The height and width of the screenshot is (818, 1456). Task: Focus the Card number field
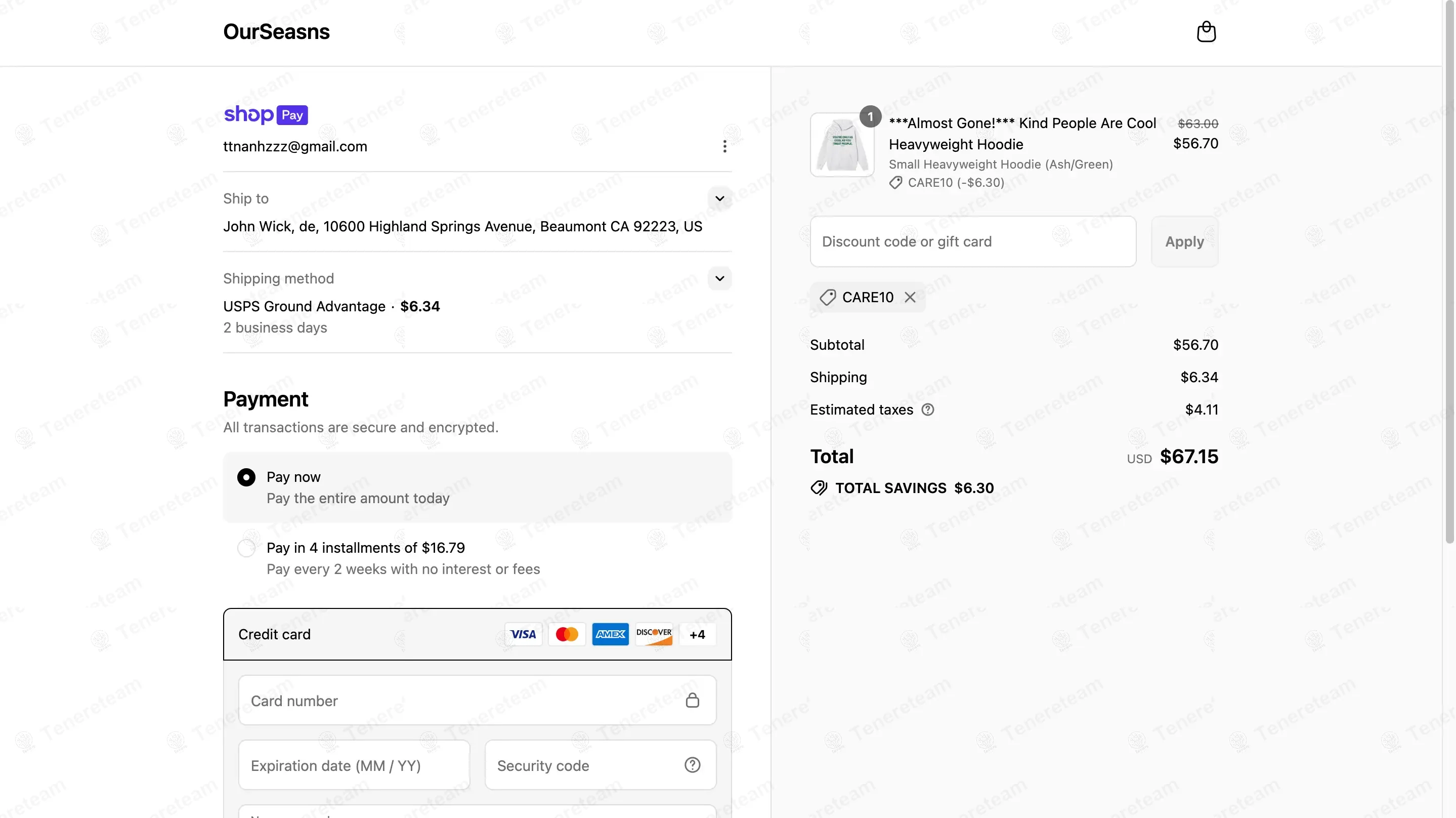477,701
